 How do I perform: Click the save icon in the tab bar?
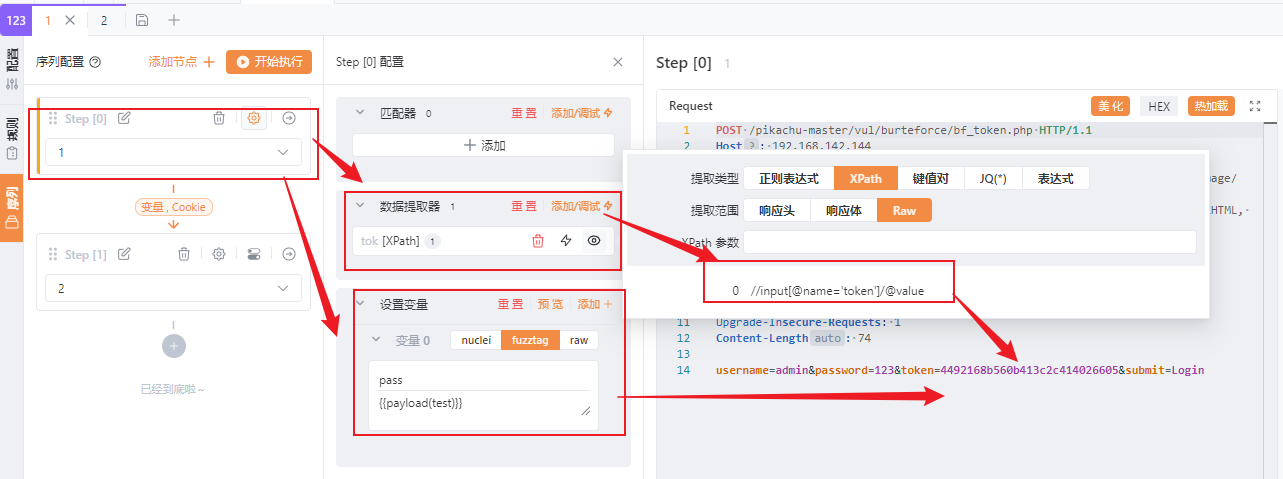(x=142, y=20)
